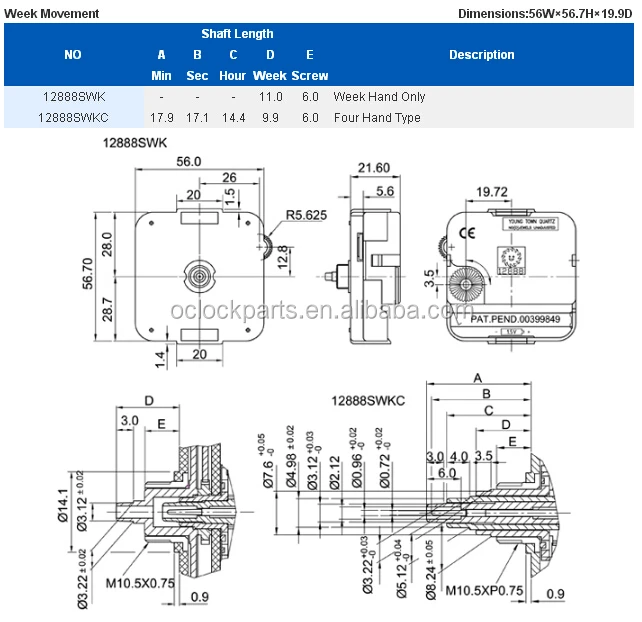The height and width of the screenshot is (622, 642).
Task: Click the 12888SWK model number cell
Action: pyautogui.click(x=74, y=97)
